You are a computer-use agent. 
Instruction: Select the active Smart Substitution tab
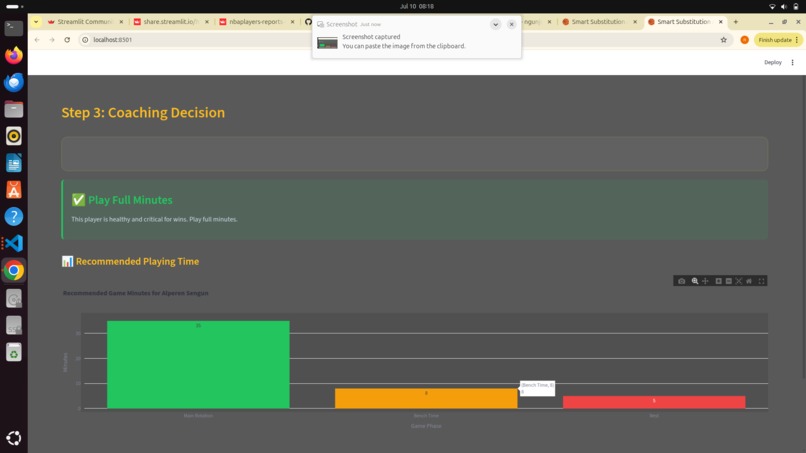tap(685, 22)
